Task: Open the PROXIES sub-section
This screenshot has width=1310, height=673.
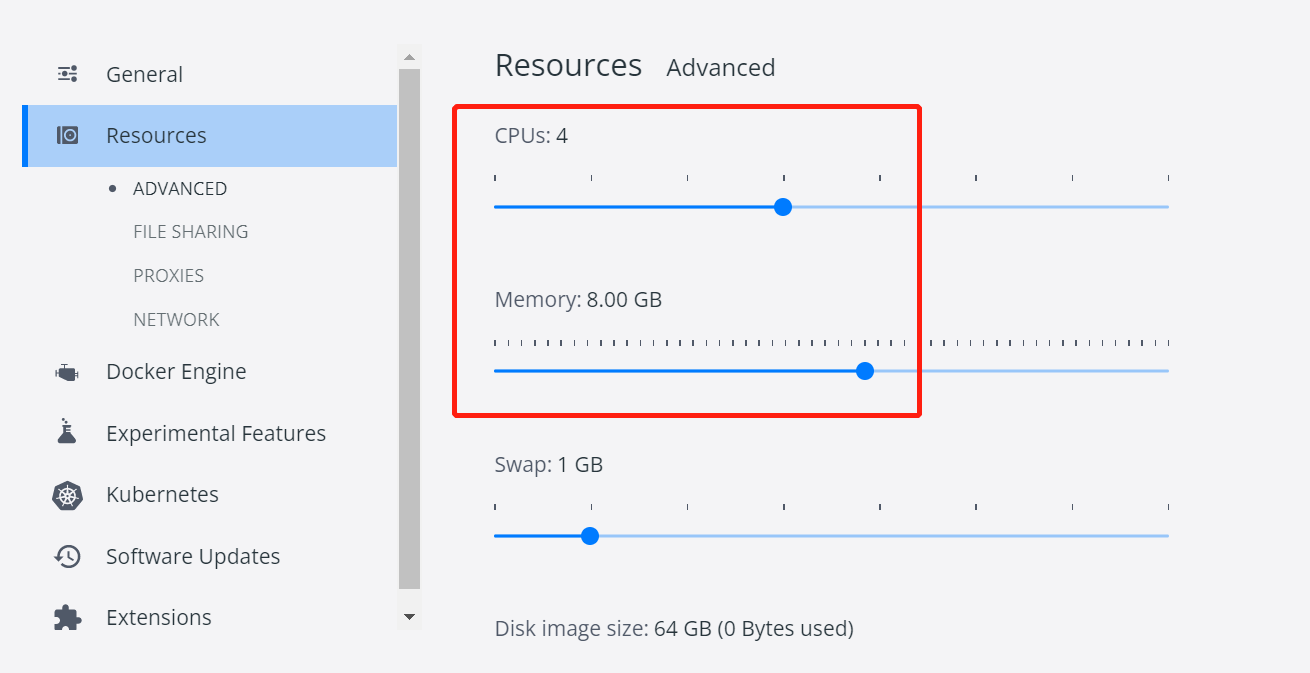Action: coord(168,275)
